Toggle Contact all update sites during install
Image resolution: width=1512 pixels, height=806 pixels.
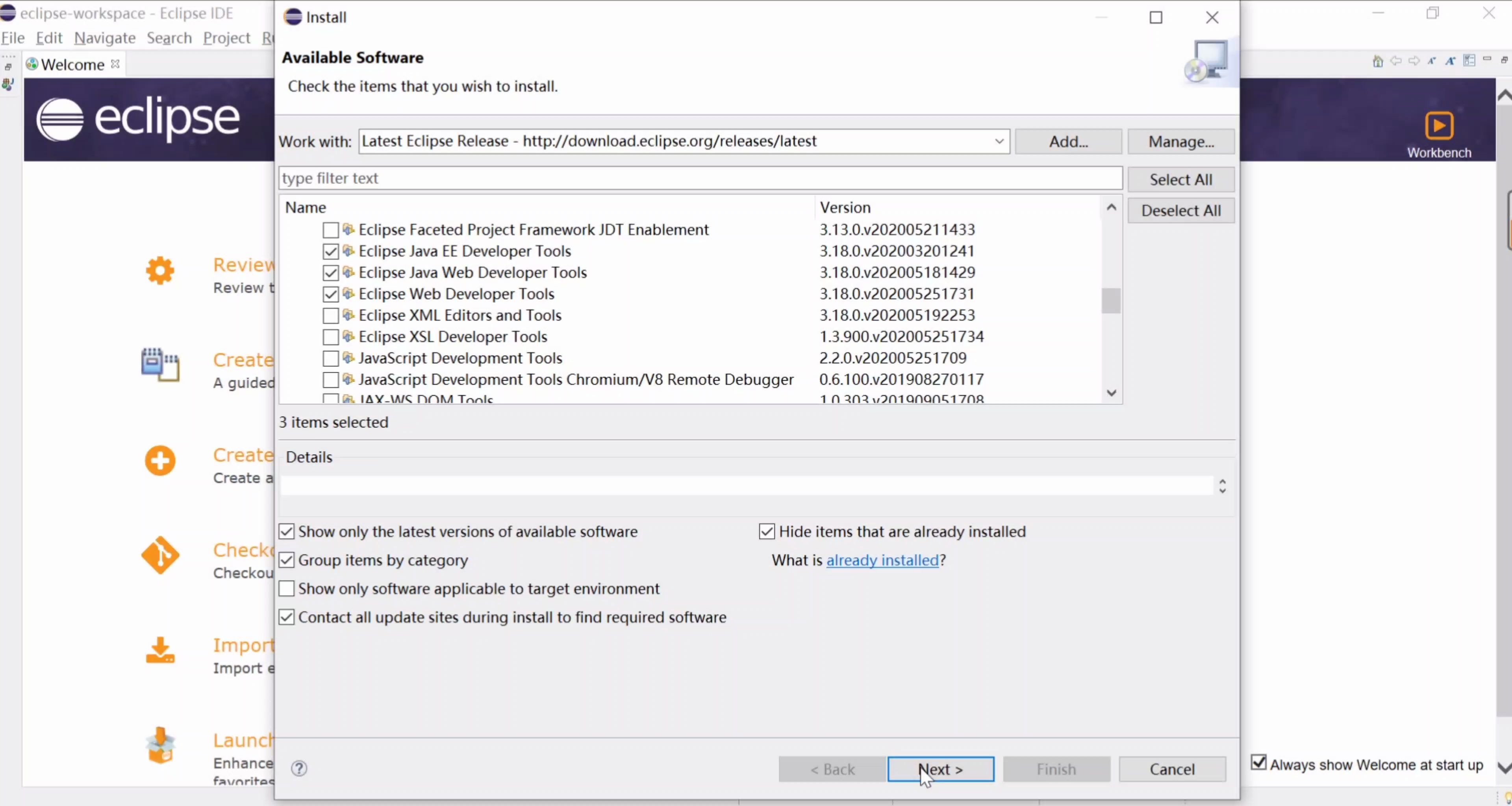tap(286, 617)
